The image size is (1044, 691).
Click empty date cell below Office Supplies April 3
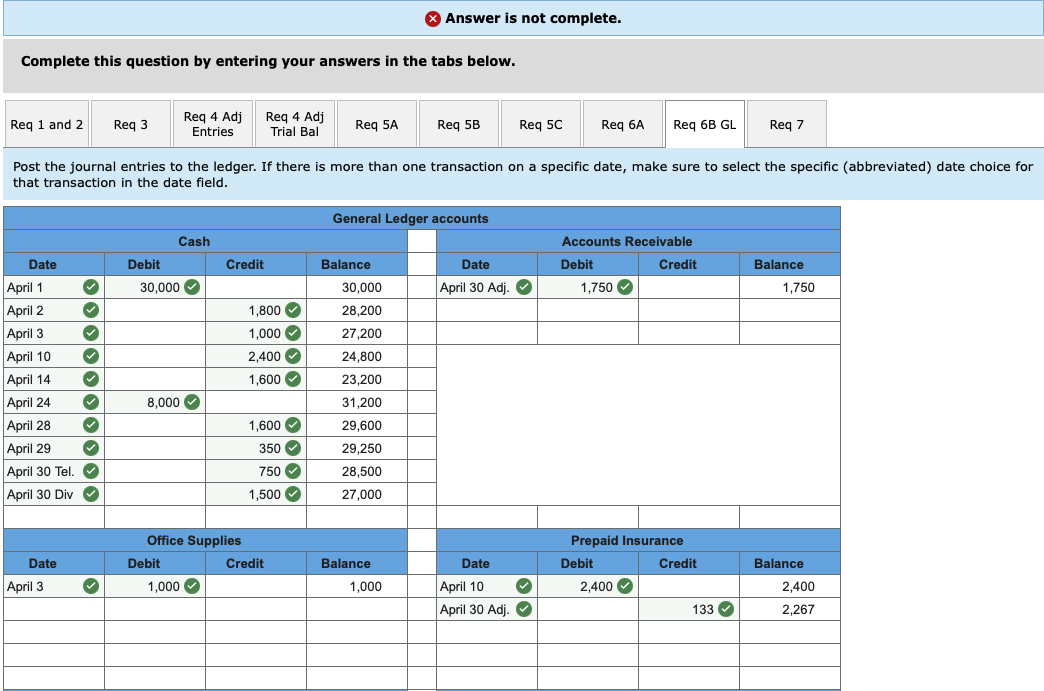click(x=54, y=609)
